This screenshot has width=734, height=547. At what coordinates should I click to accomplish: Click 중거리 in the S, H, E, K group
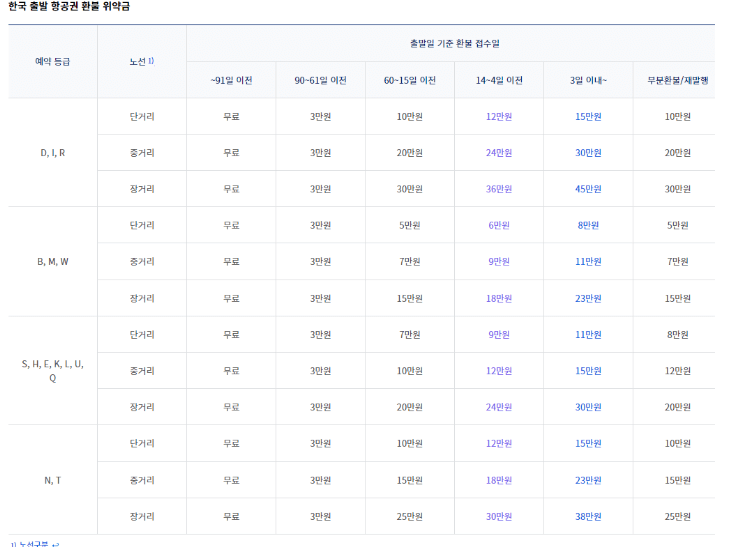pos(142,371)
